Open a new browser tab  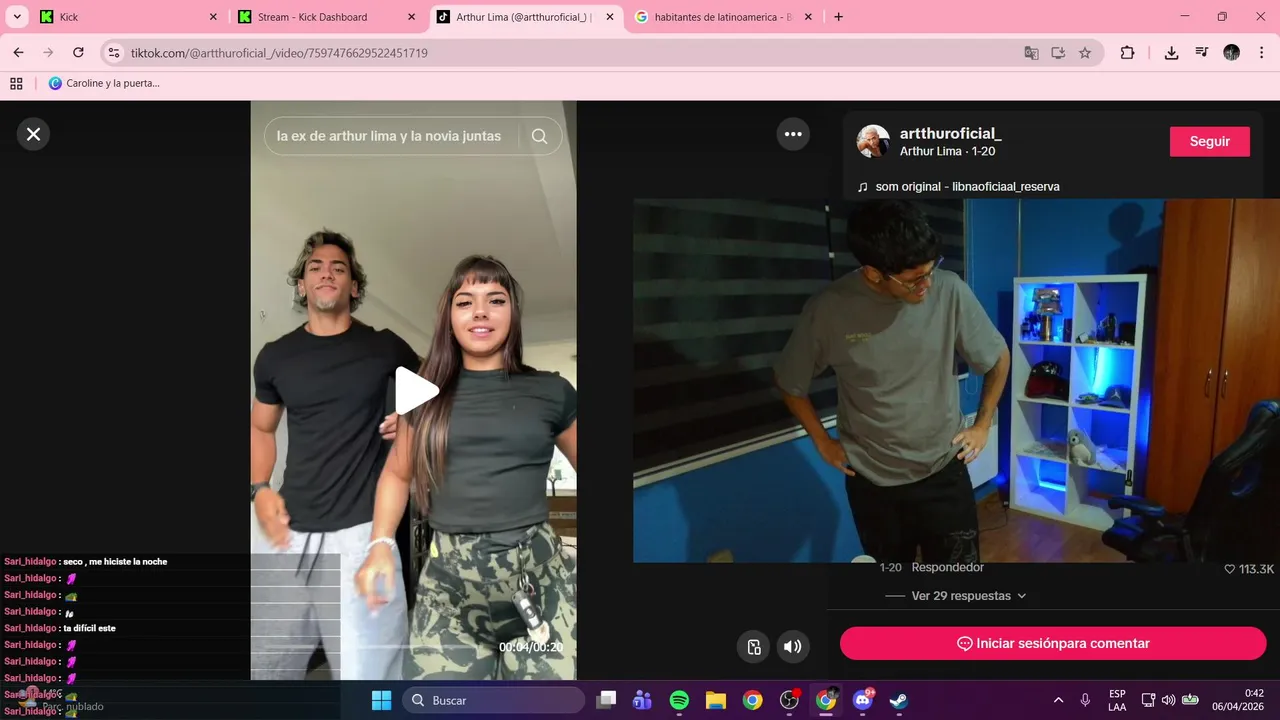click(838, 17)
